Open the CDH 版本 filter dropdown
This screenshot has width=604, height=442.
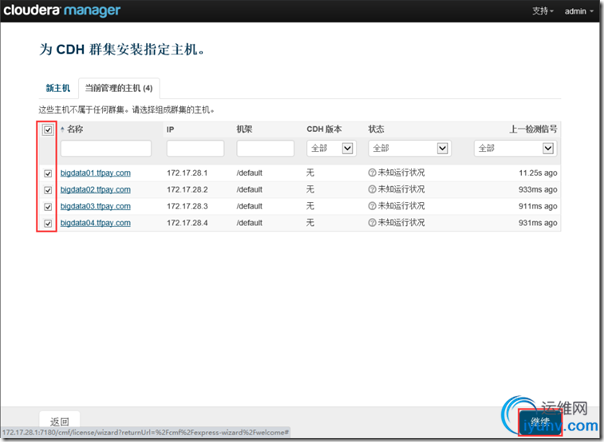[x=331, y=148]
